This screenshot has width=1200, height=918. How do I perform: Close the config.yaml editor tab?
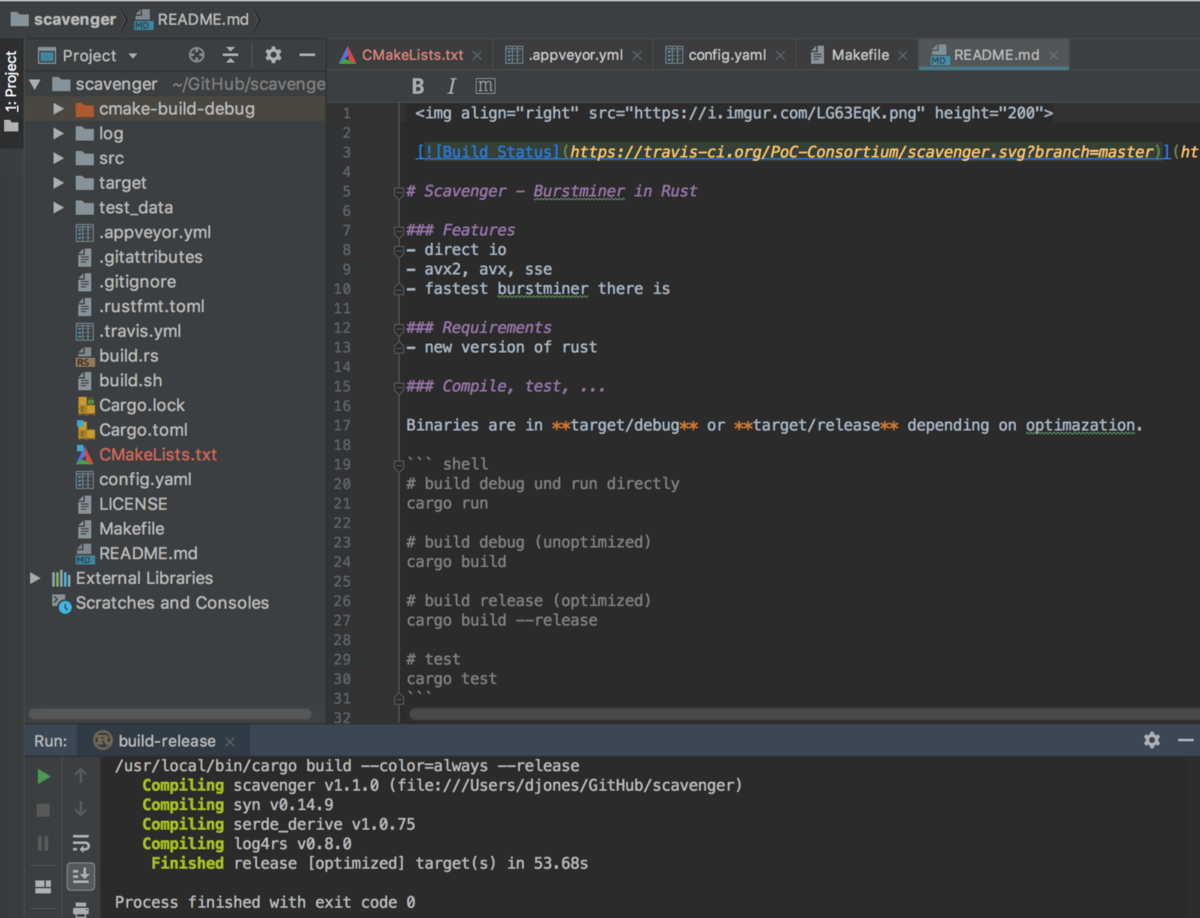coord(780,56)
